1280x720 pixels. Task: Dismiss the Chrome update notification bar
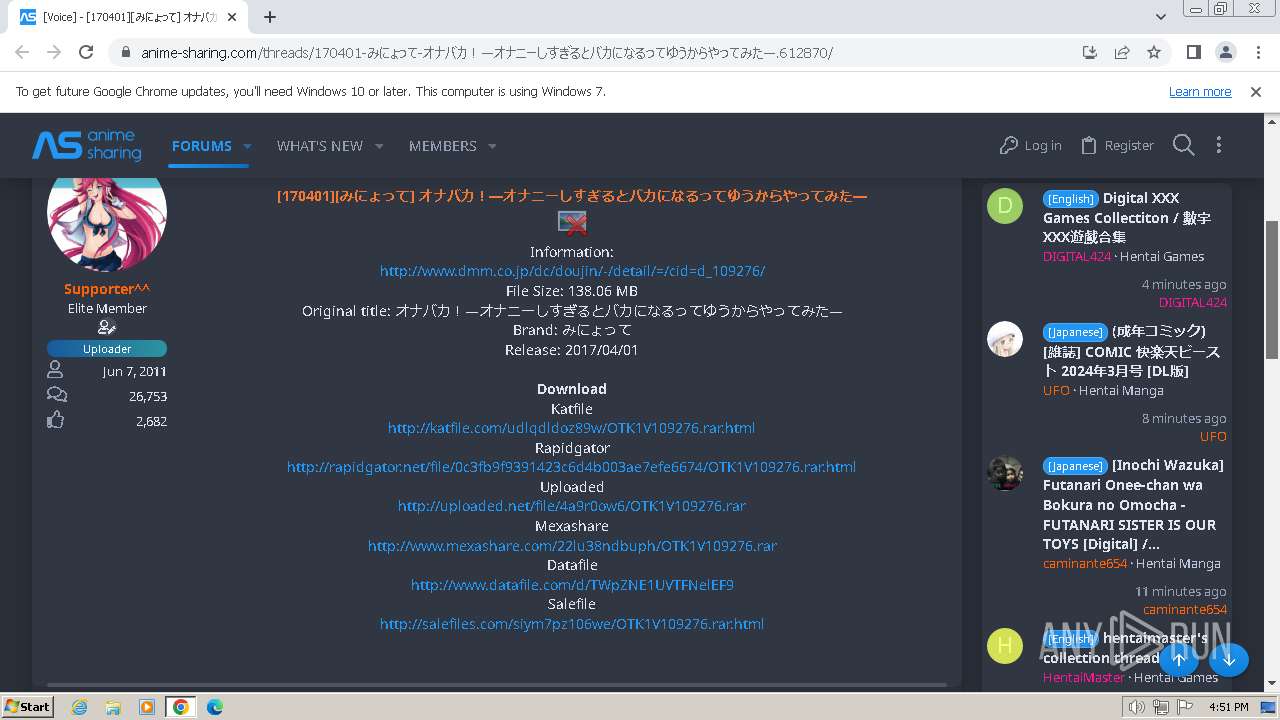pos(1256,91)
